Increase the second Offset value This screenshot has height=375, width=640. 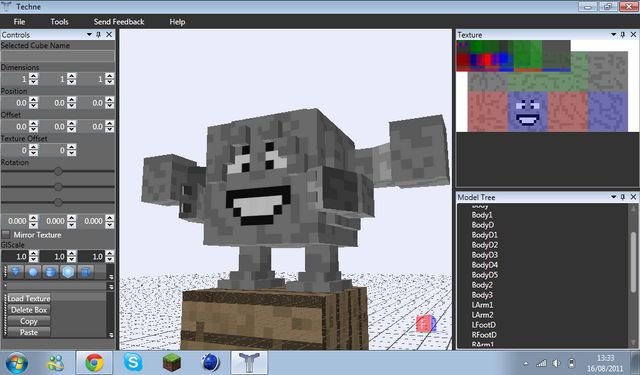[x=71, y=123]
